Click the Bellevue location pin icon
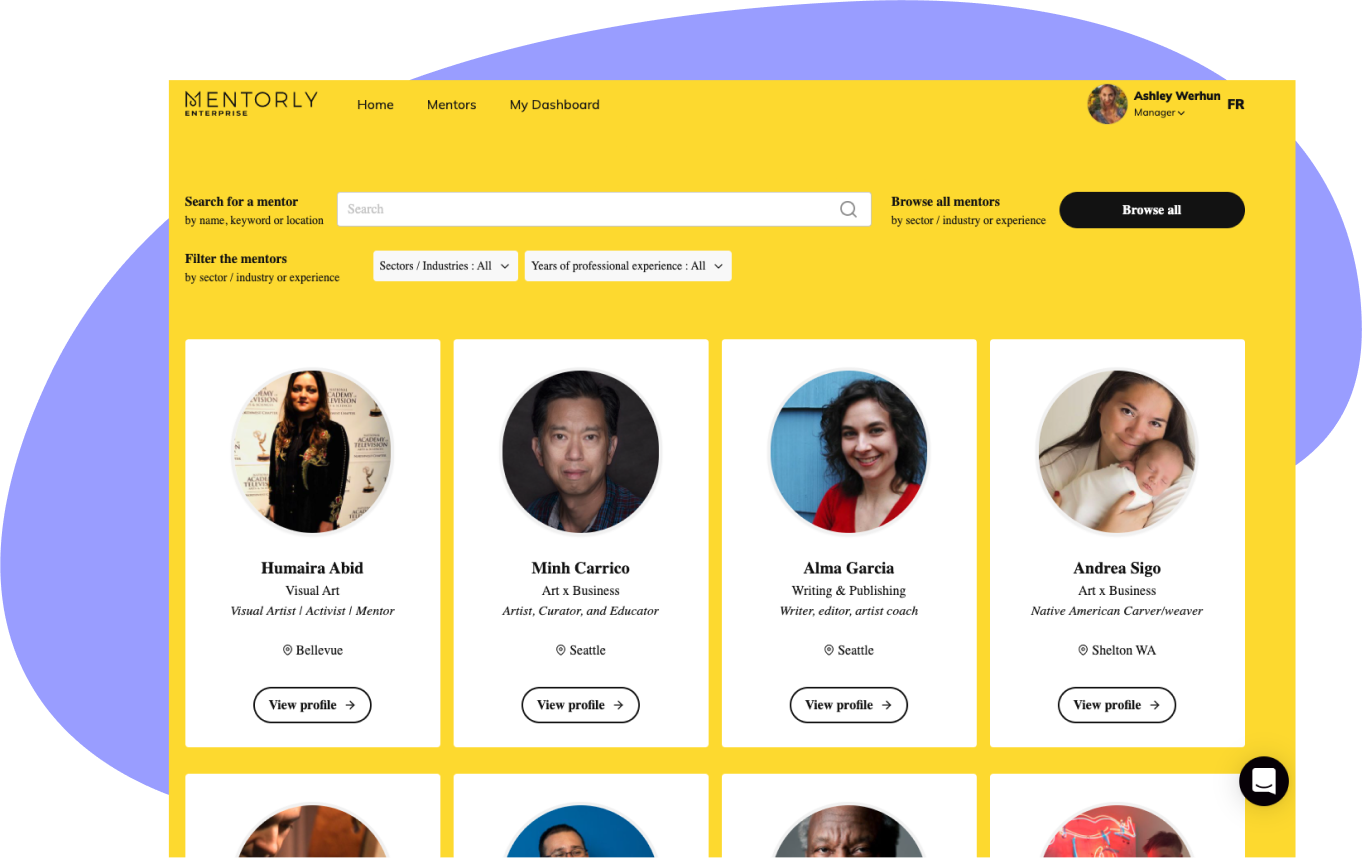 pyautogui.click(x=287, y=650)
